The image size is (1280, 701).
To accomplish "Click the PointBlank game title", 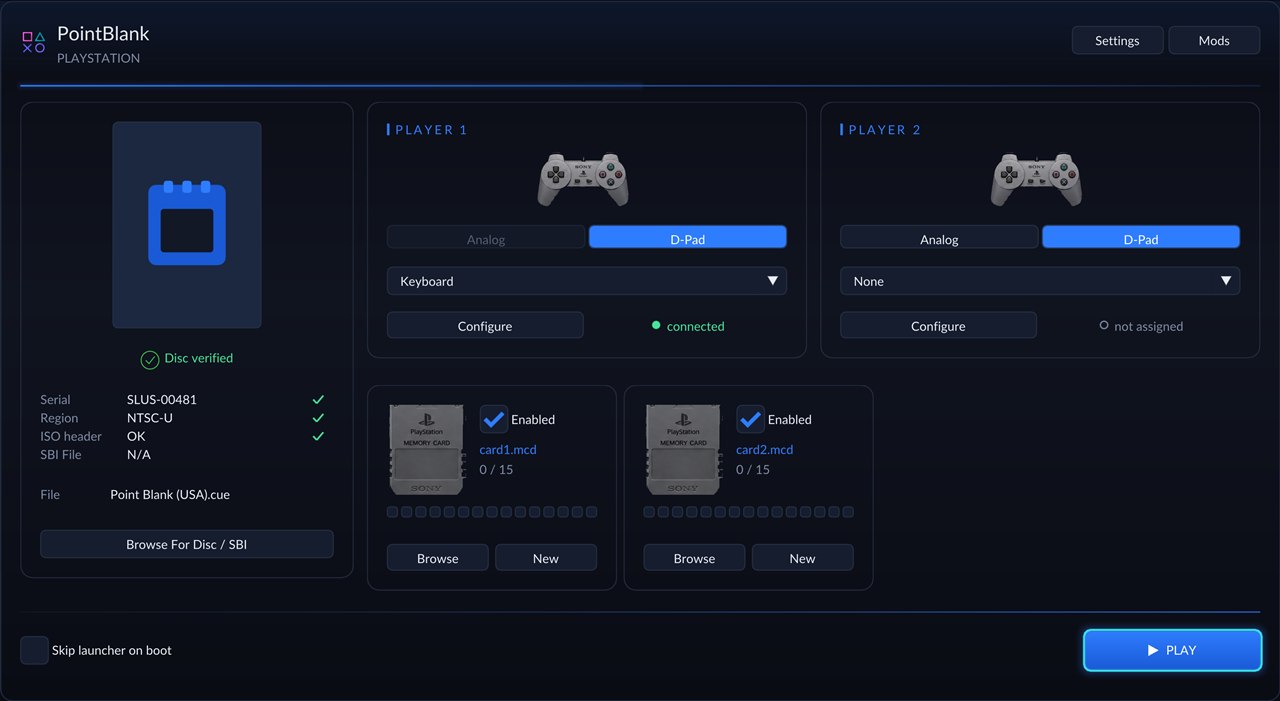I will coord(103,33).
